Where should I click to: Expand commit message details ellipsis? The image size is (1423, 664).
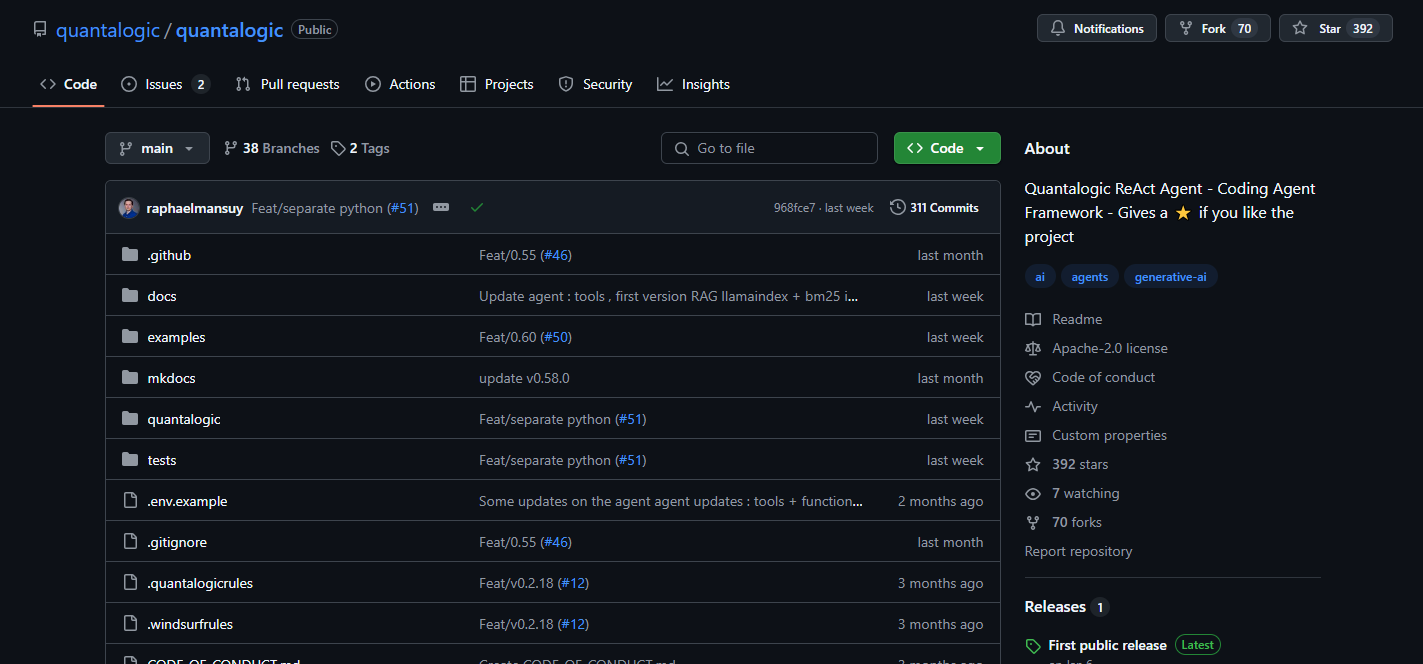point(441,208)
